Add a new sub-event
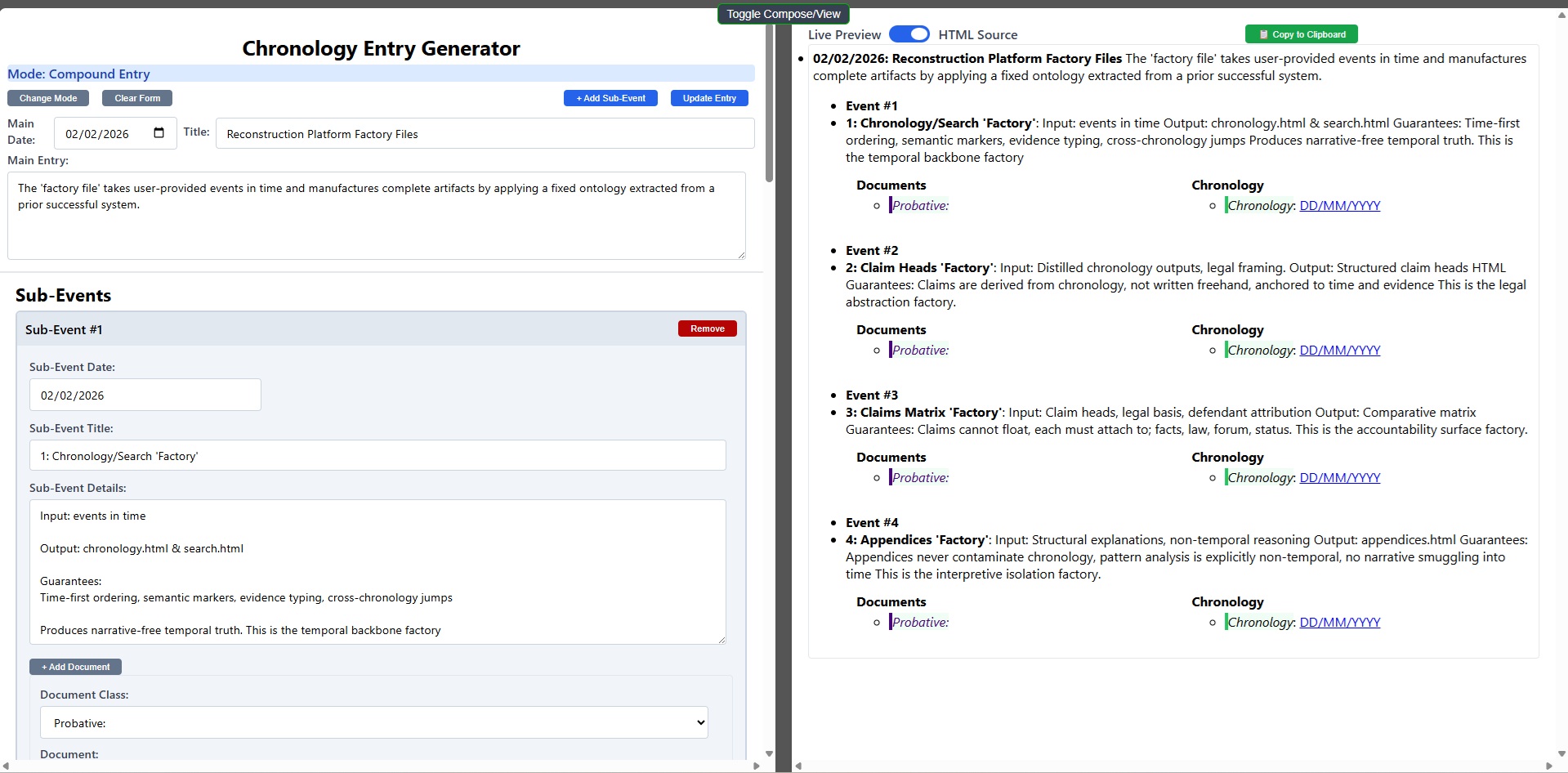Image resolution: width=1568 pixels, height=773 pixels. click(610, 98)
